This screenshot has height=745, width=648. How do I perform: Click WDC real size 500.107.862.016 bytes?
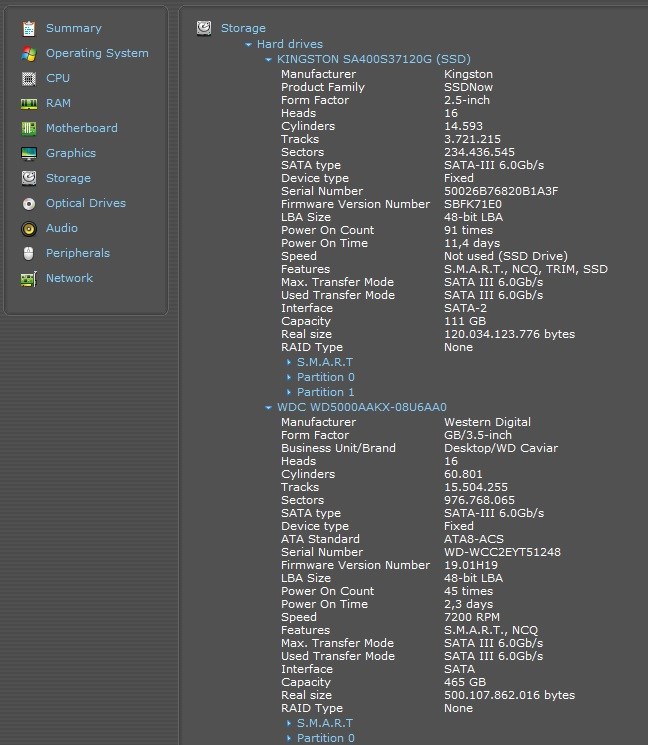pos(509,695)
